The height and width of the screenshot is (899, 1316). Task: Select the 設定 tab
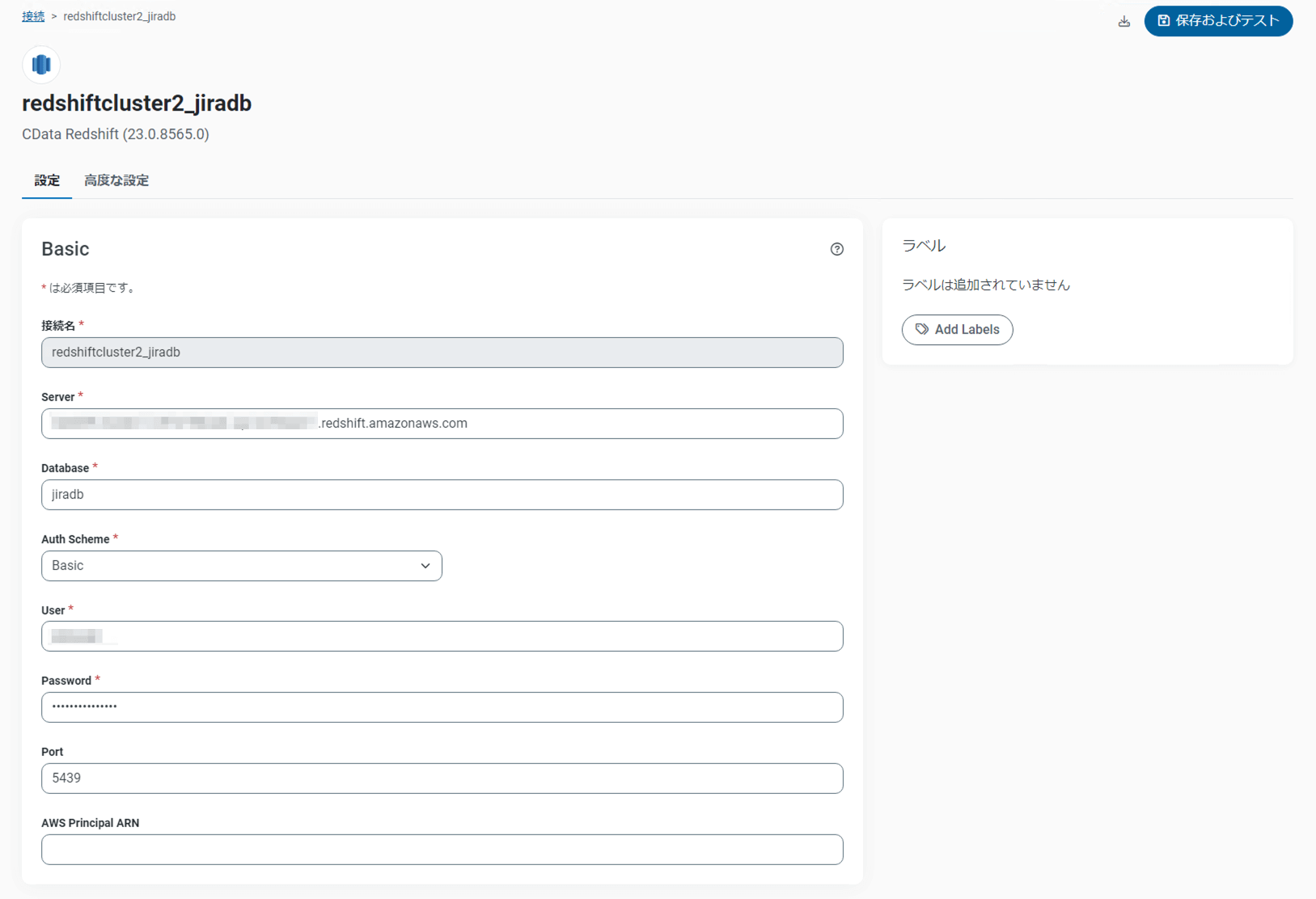[47, 180]
